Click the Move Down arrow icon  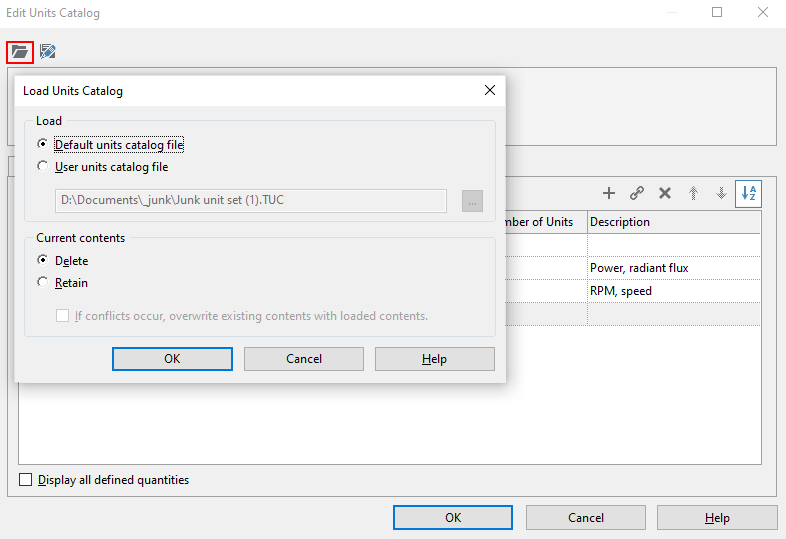click(x=720, y=194)
